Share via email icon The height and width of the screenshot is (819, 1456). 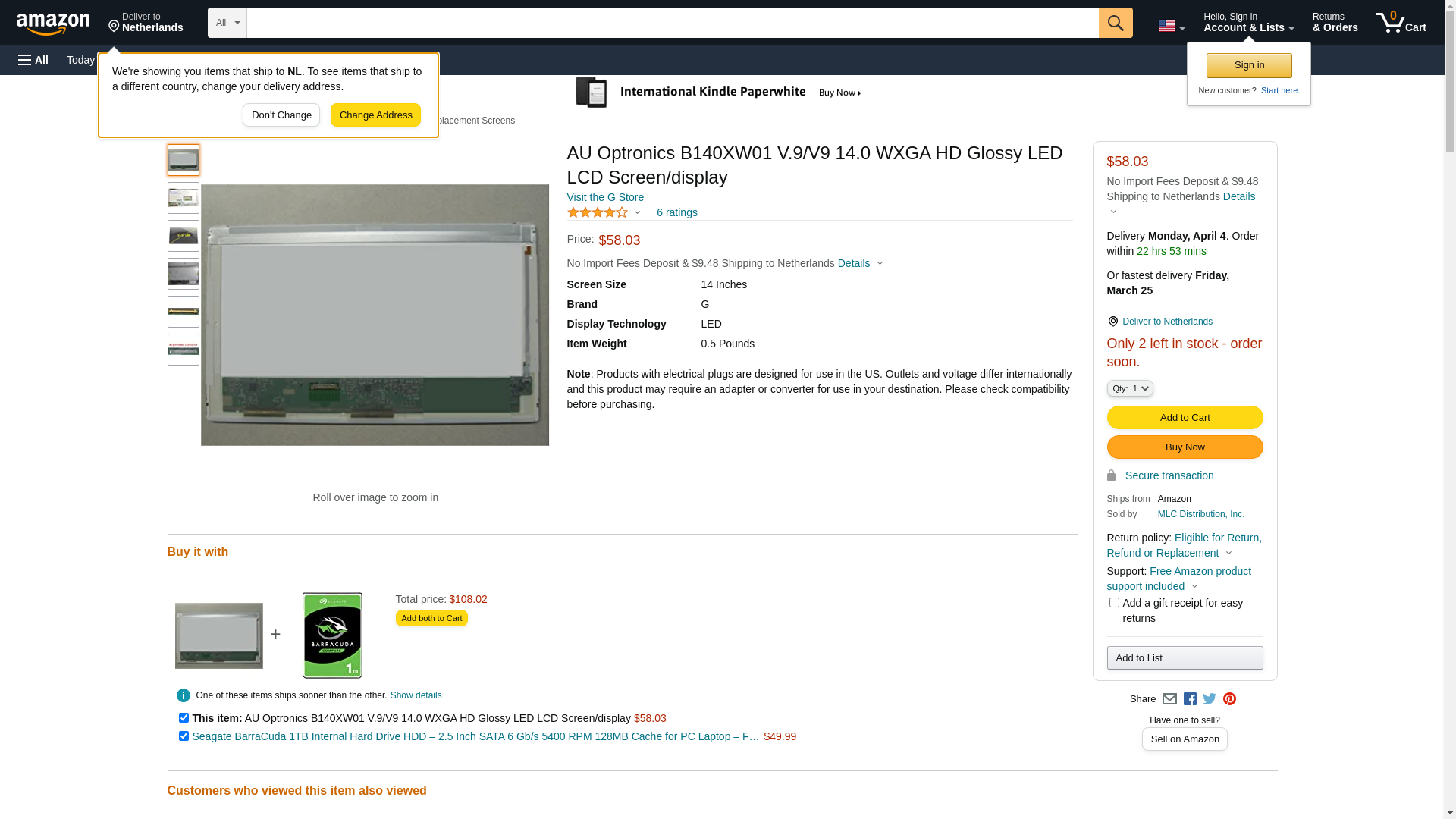point(1169,699)
